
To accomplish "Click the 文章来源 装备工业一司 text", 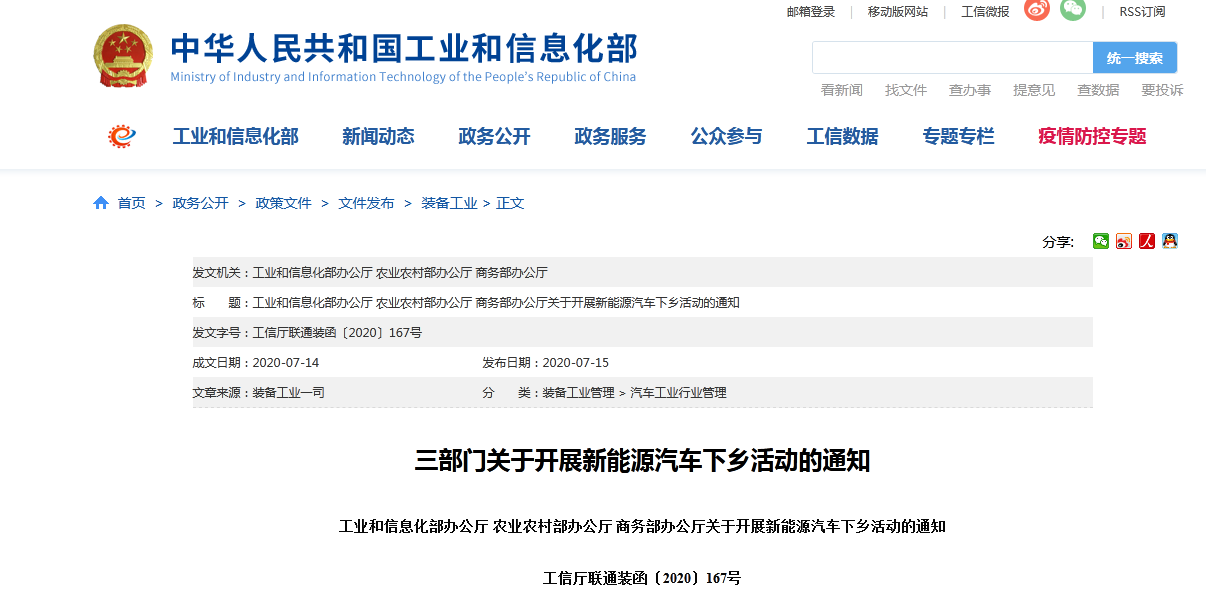I will coord(259,393).
